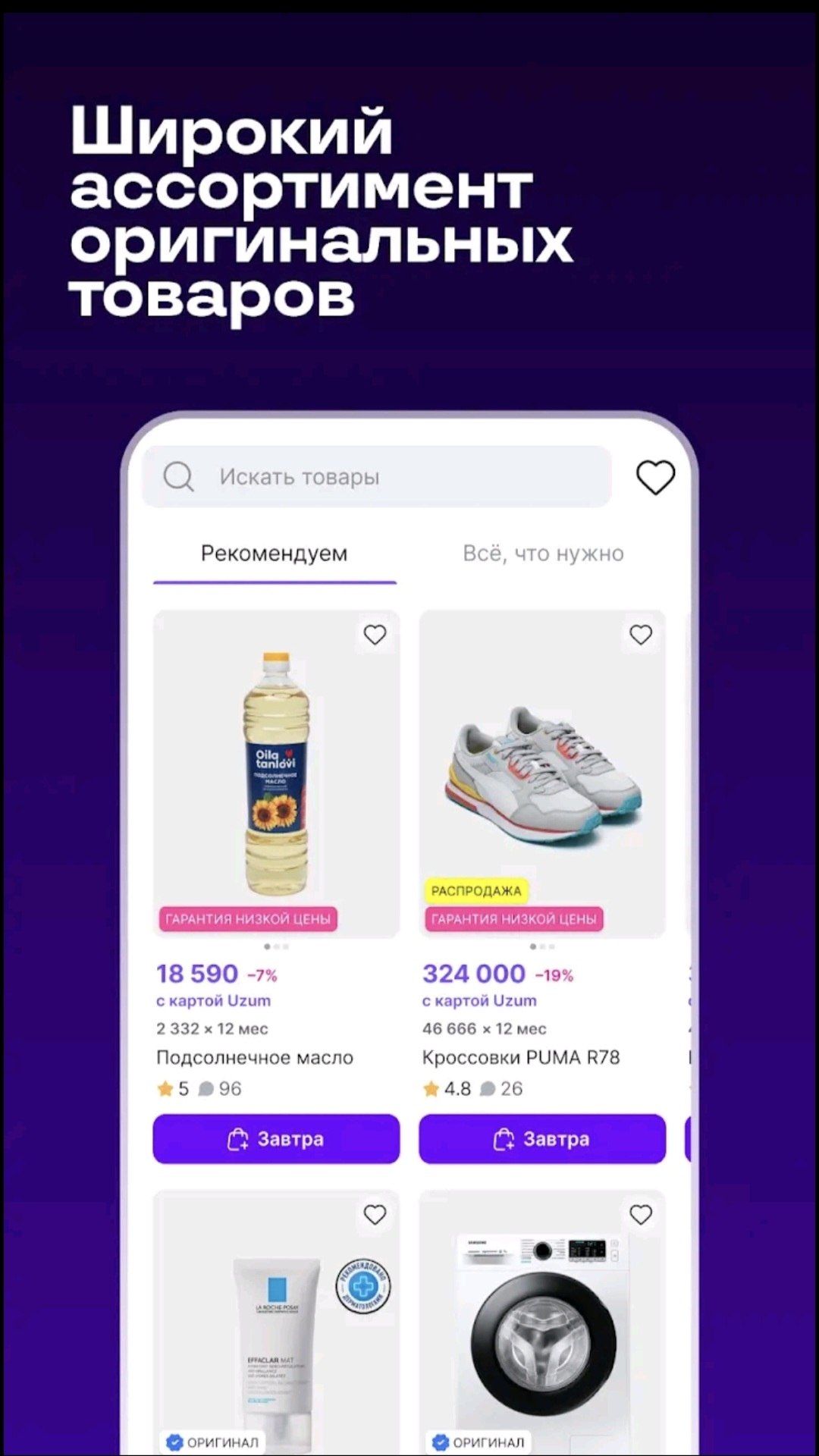Open the PUMA sneakers product image
This screenshot has height=1456, width=819.
(x=542, y=773)
